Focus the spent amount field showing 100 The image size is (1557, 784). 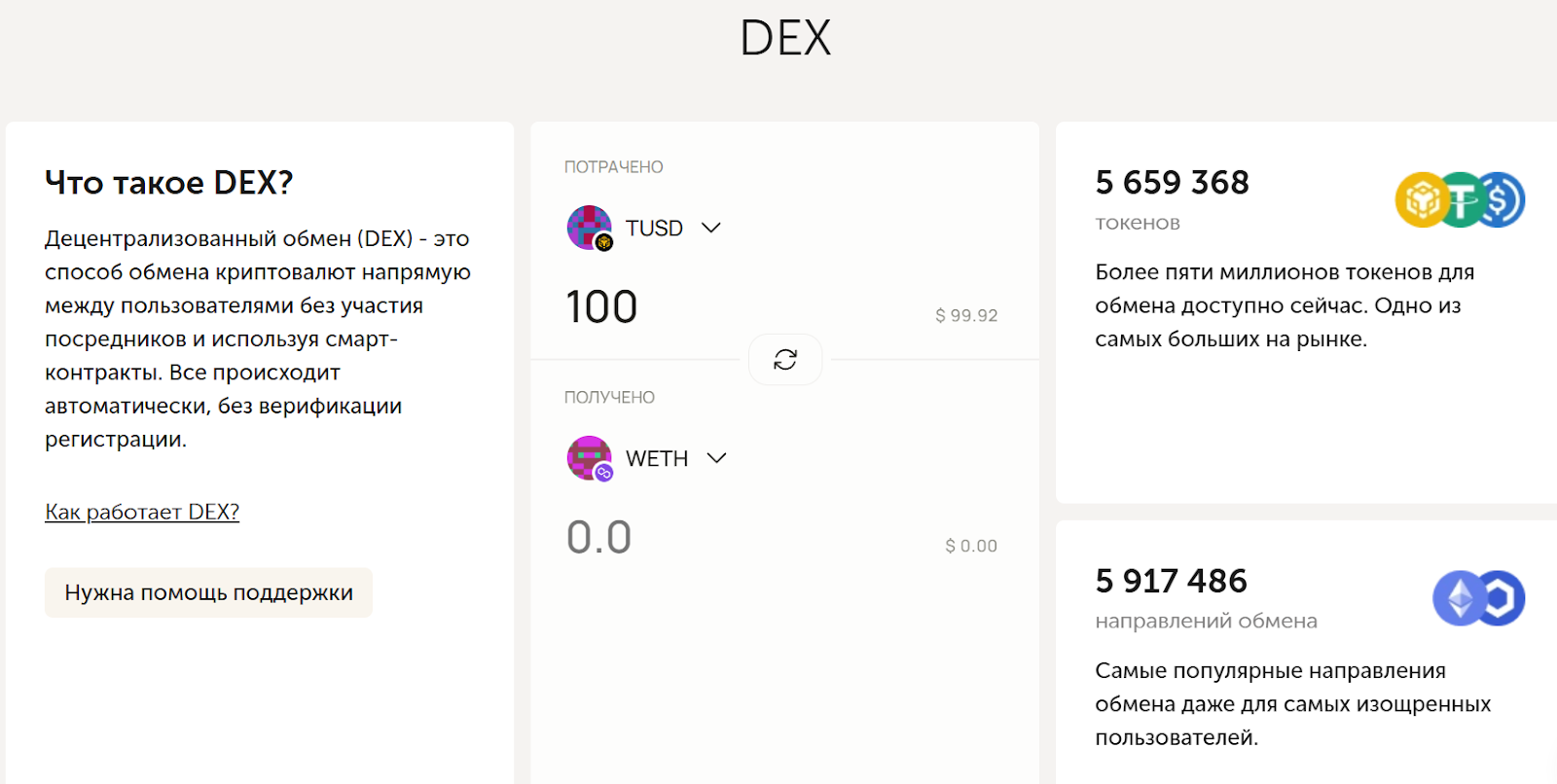pos(601,307)
